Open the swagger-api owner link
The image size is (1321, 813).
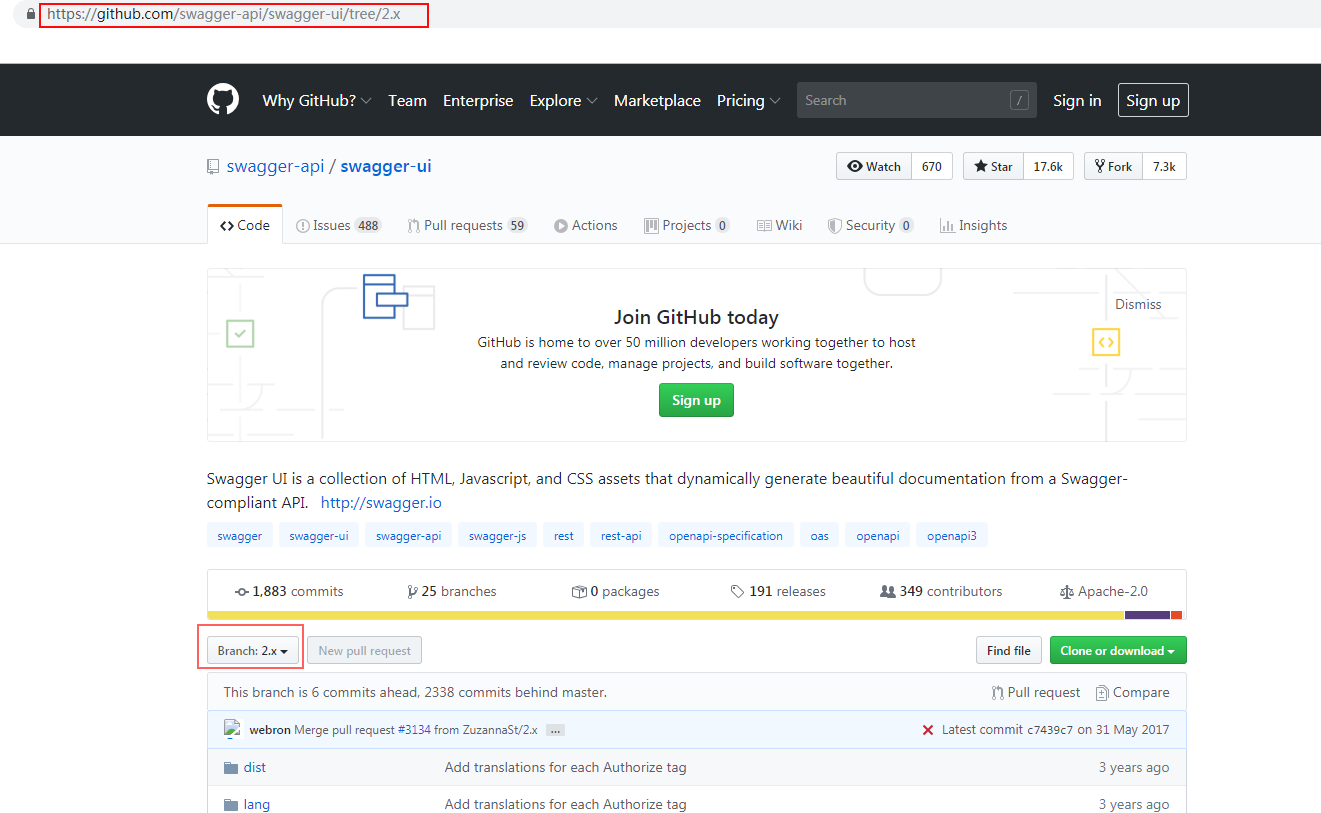(276, 166)
